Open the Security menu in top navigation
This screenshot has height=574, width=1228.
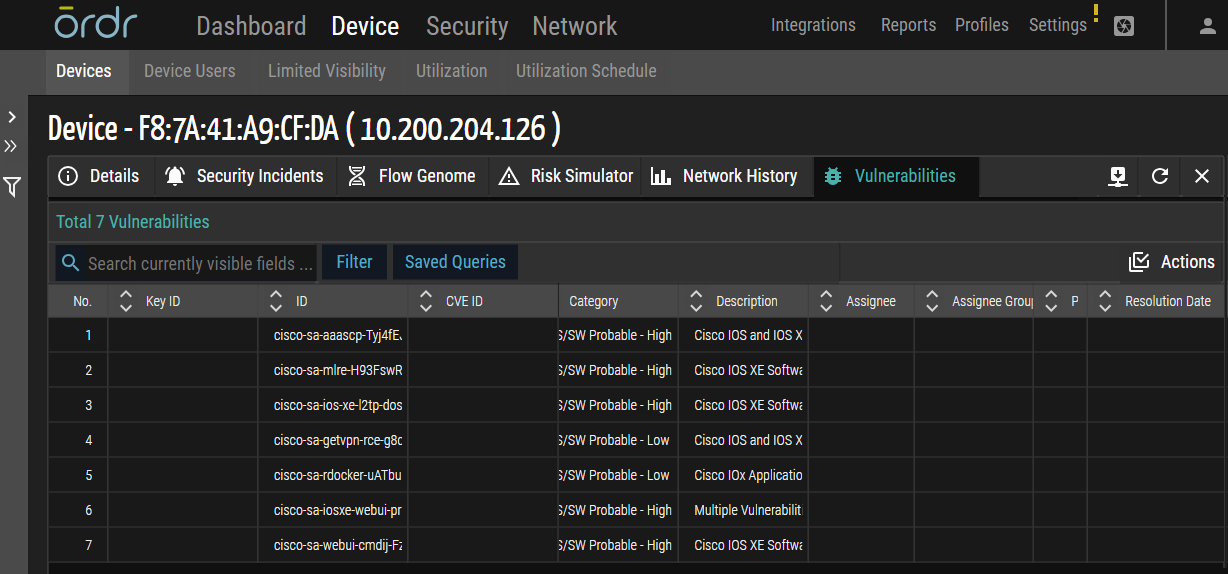[467, 26]
